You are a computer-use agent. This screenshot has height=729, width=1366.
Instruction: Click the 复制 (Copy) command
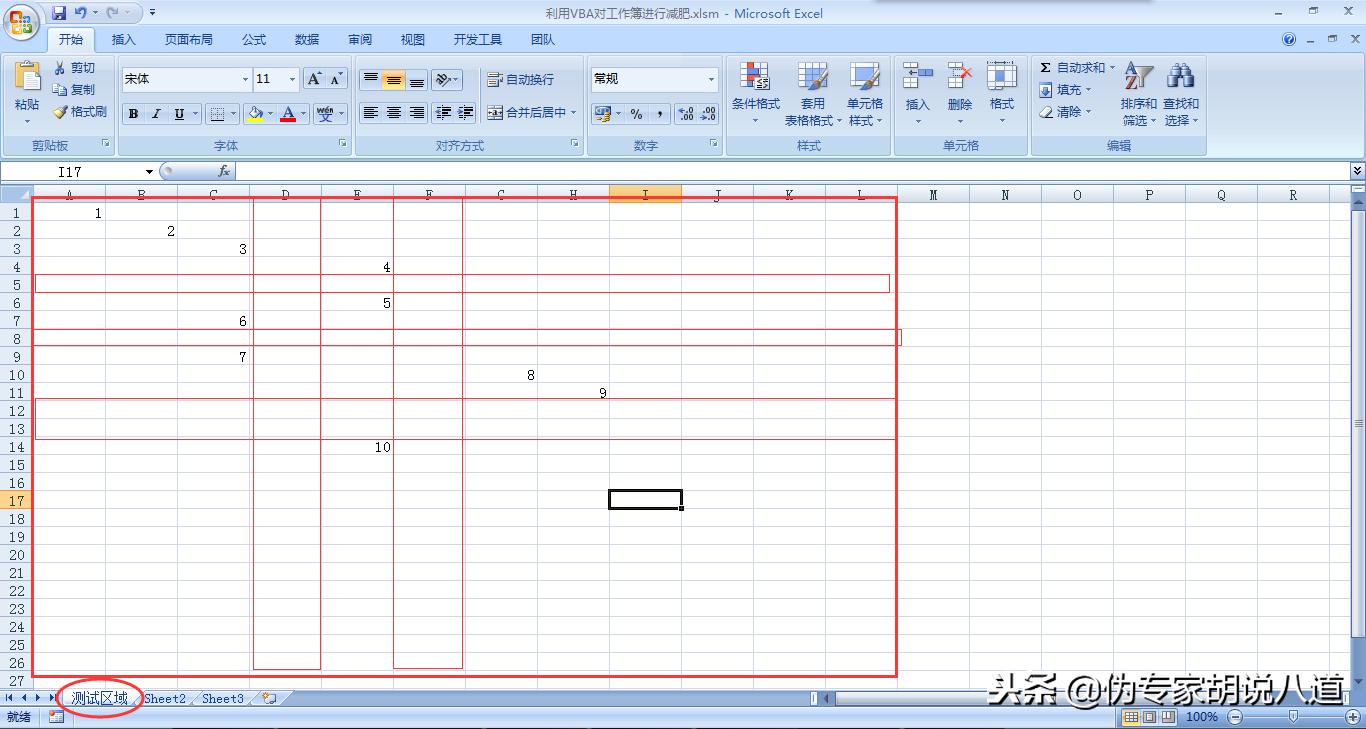click(x=75, y=89)
